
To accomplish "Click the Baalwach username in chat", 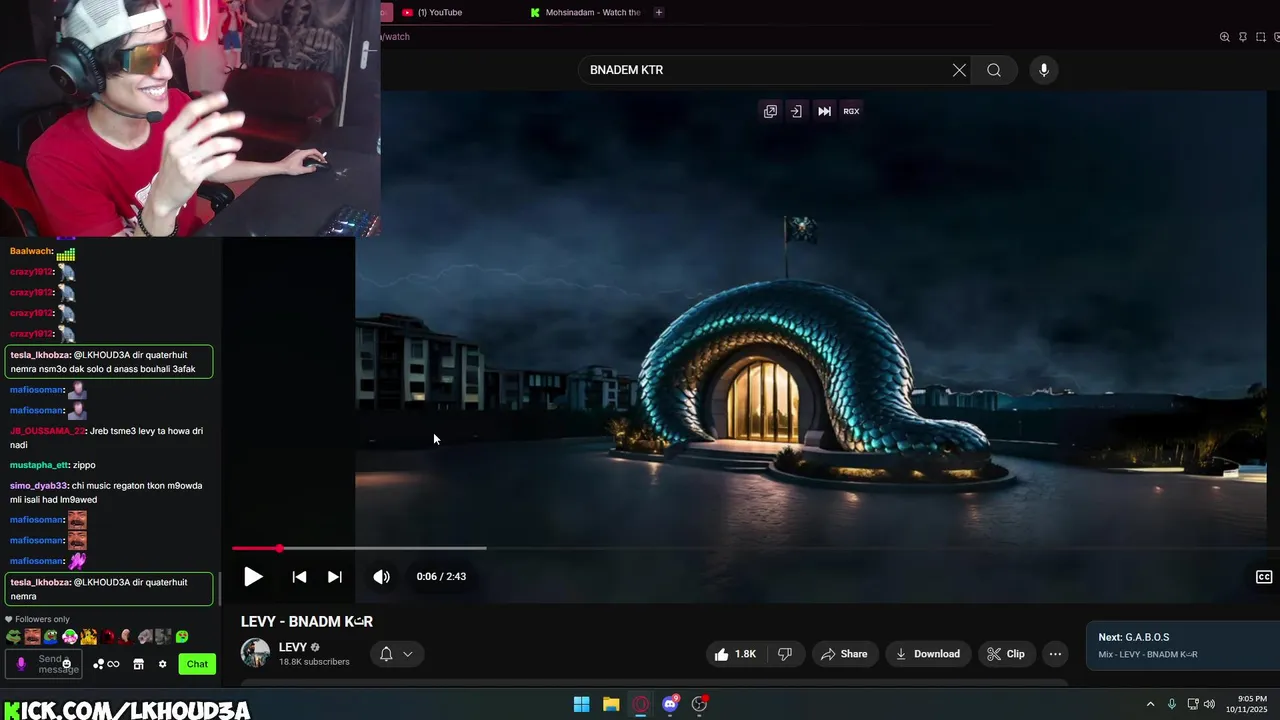I will point(31,251).
